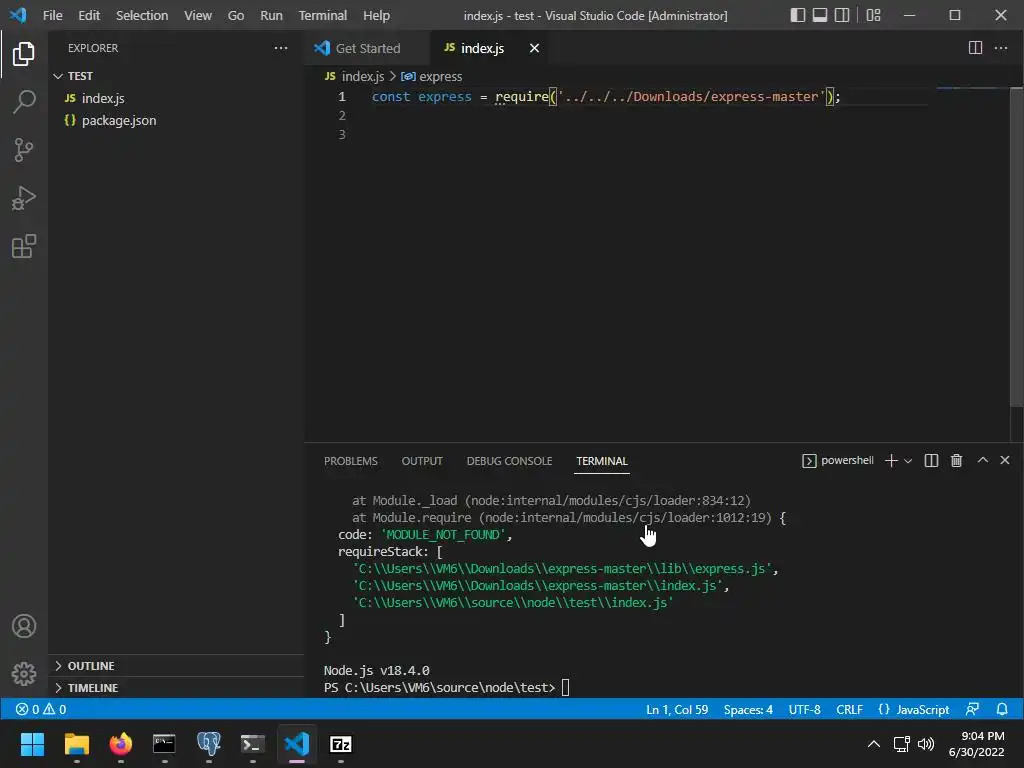Open the Accounts menu icon
1024x768 pixels.
click(x=24, y=626)
